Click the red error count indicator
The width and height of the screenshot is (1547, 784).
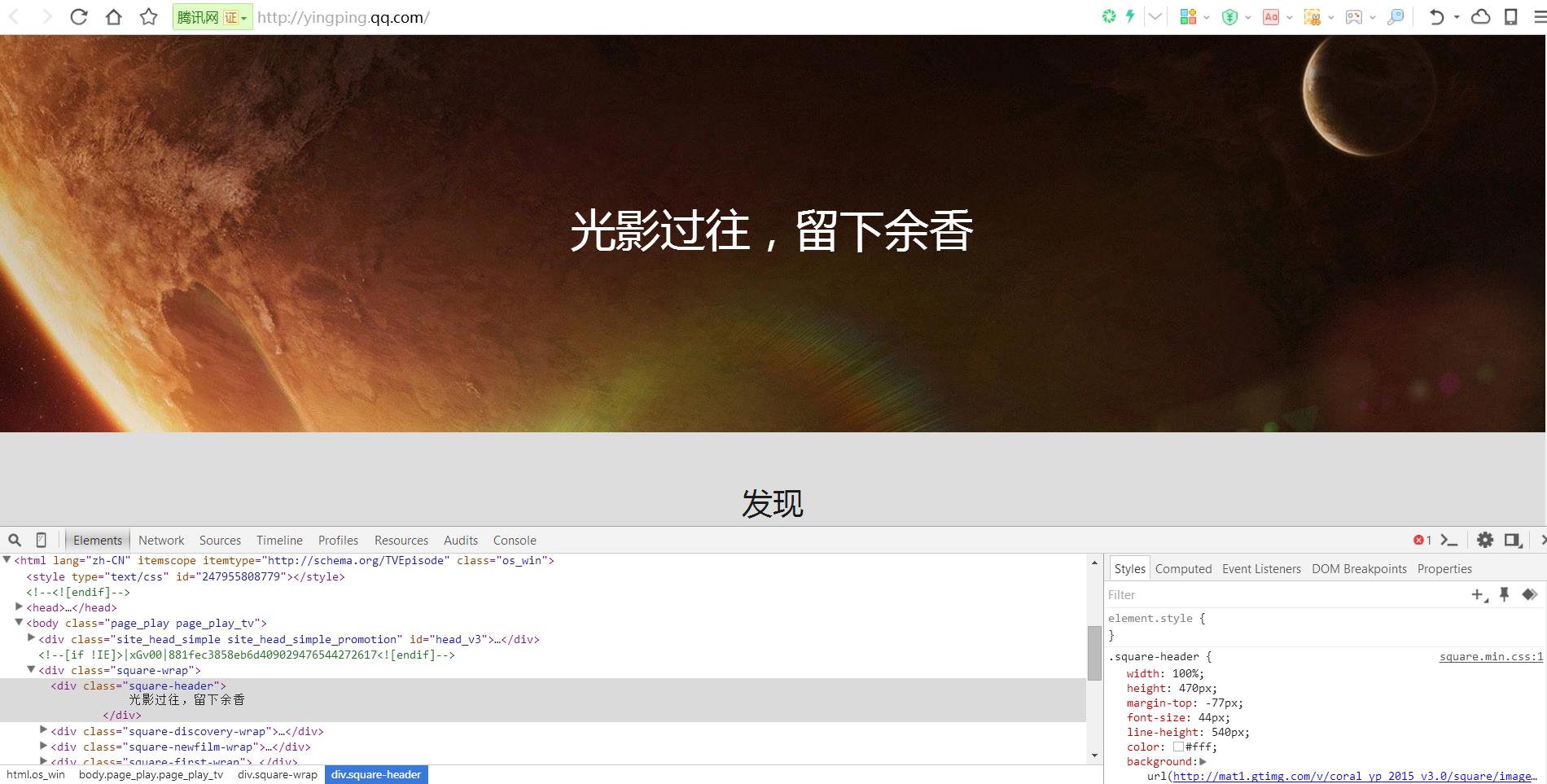pyautogui.click(x=1422, y=540)
